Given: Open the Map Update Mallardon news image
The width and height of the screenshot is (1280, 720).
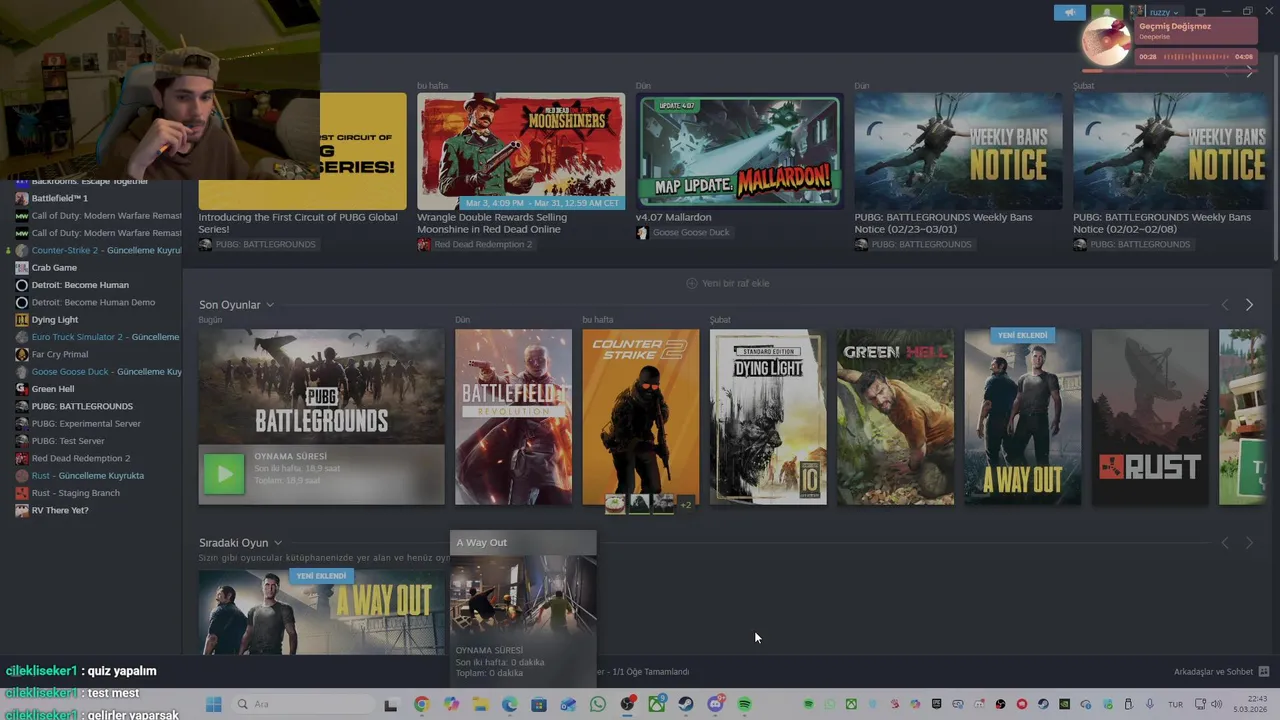Looking at the screenshot, I should 740,151.
